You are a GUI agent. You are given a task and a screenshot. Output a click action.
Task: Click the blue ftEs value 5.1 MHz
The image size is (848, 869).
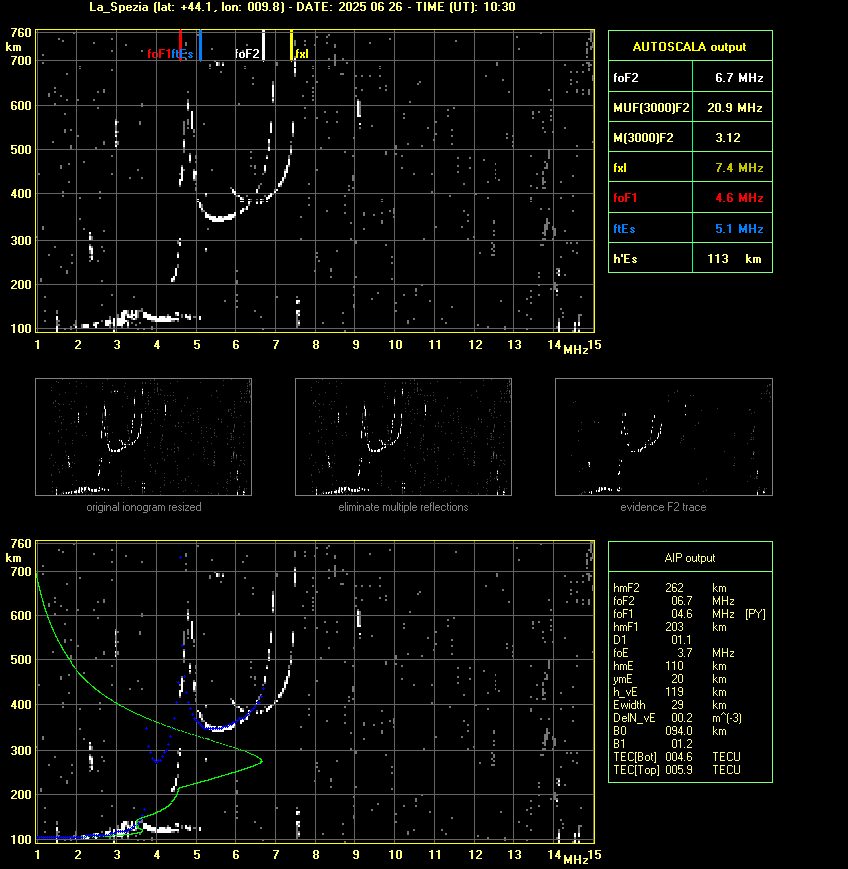[739, 229]
